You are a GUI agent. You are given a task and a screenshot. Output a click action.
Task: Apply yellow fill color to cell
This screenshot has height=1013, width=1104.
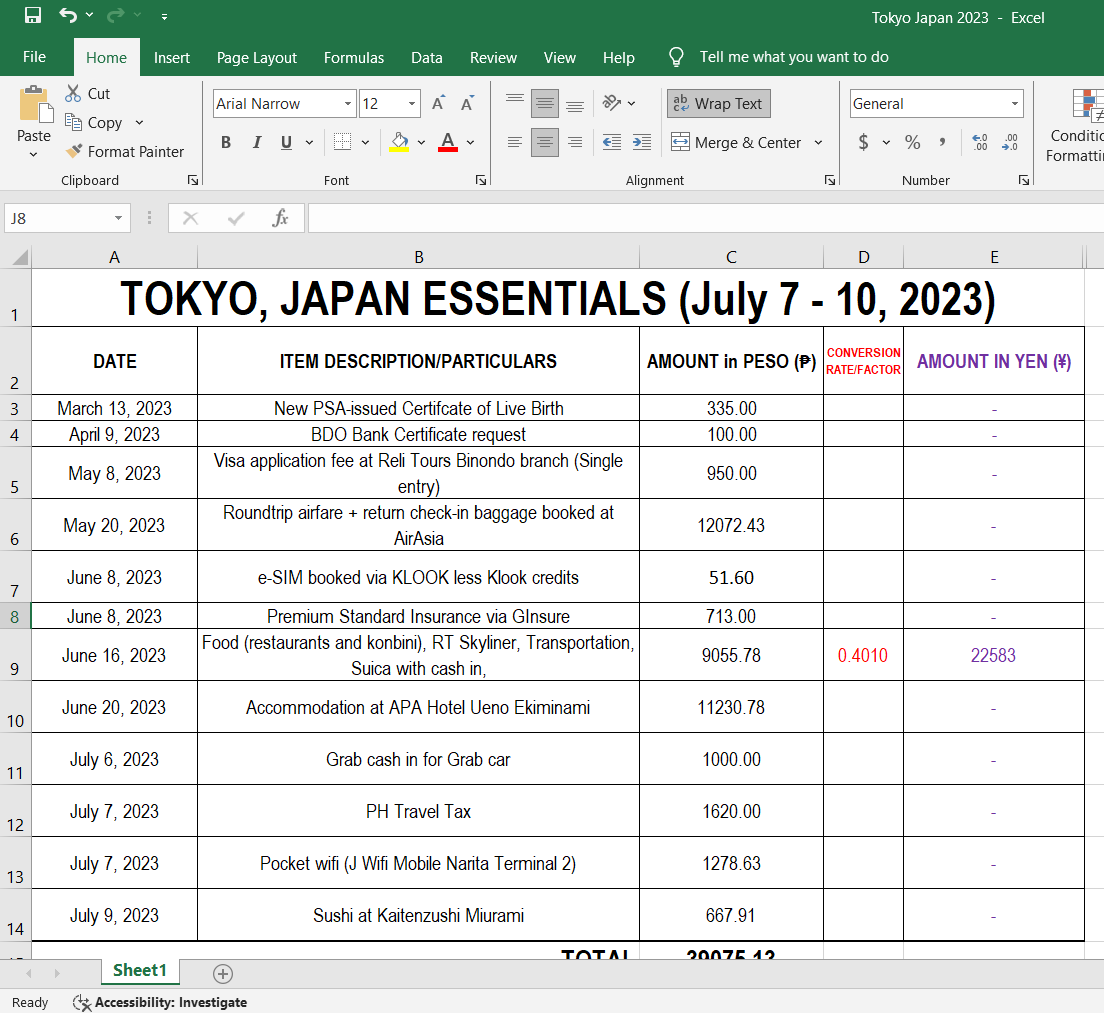coord(399,142)
